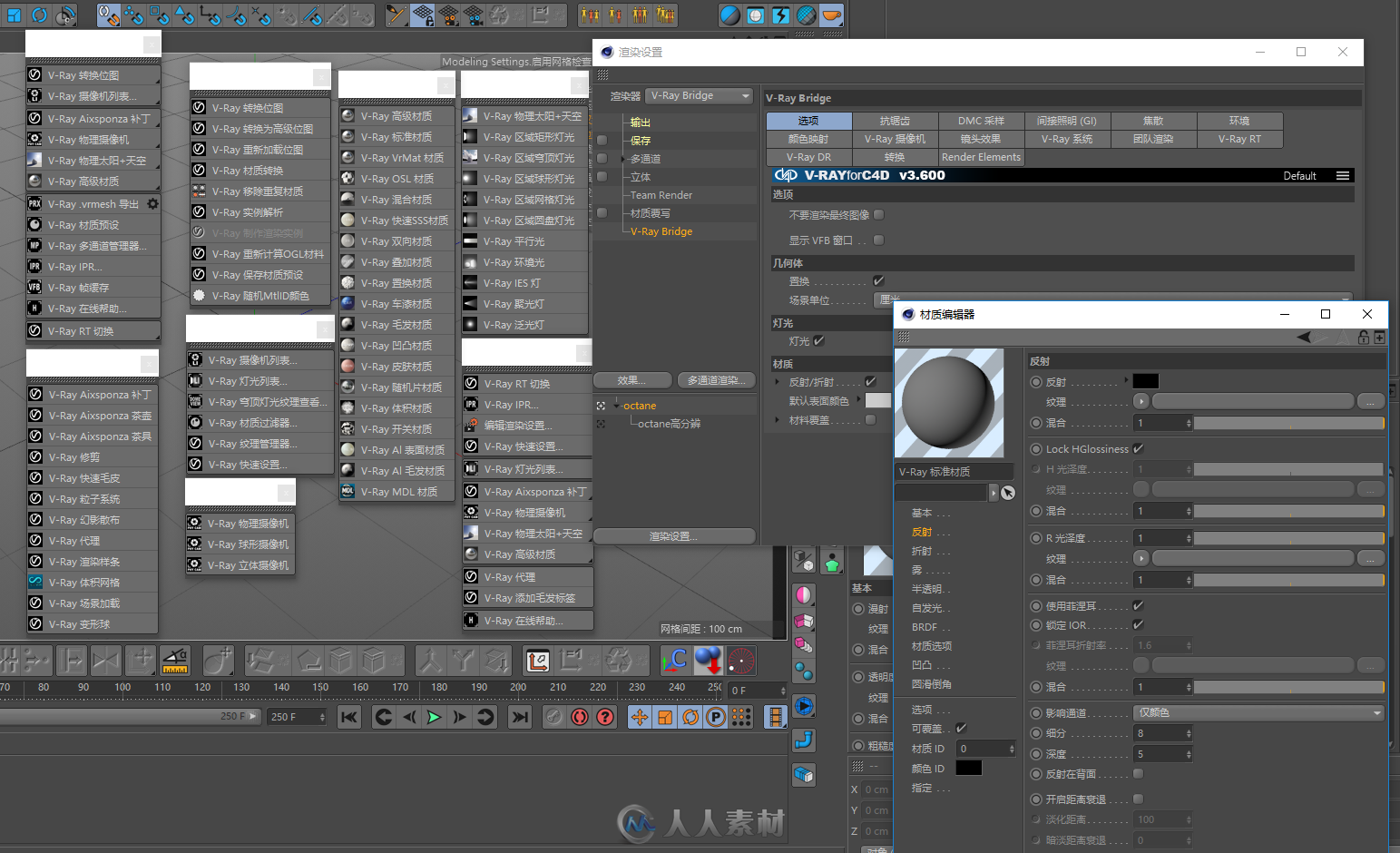Click the 细分 value stepper arrows

click(x=1189, y=733)
